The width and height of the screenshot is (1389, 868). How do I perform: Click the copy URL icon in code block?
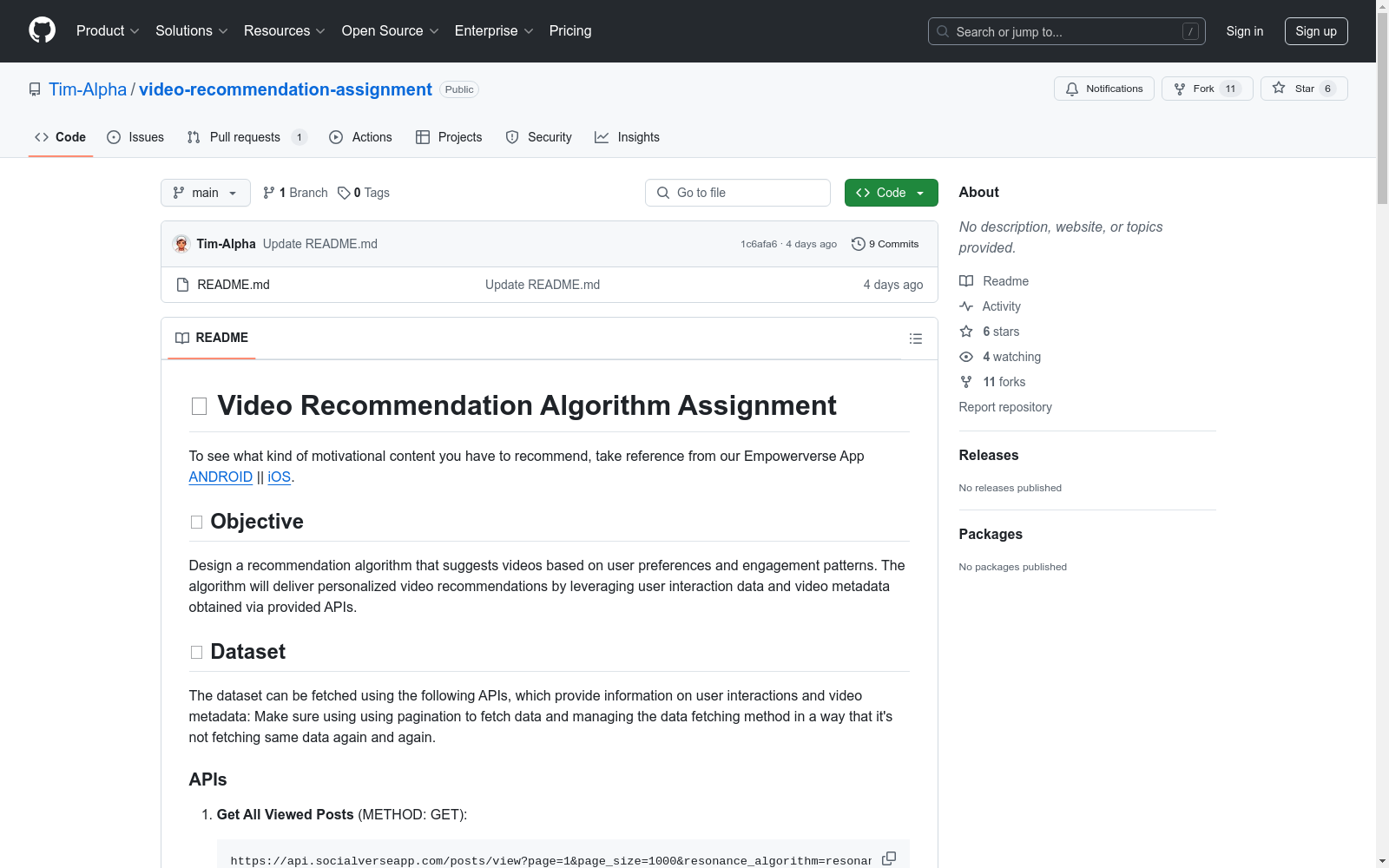pos(889,858)
